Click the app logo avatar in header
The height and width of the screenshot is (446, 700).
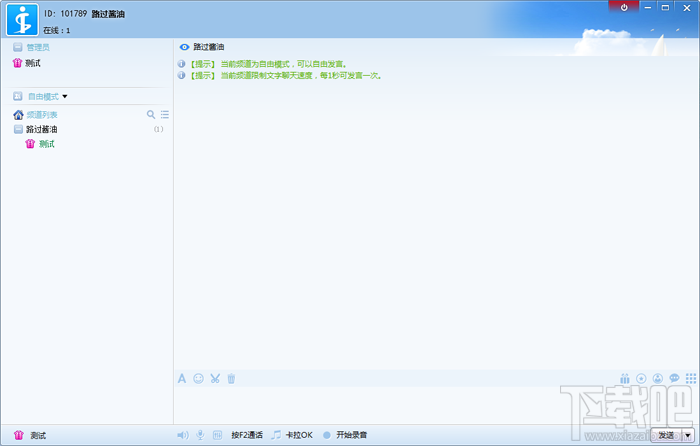(x=22, y=20)
